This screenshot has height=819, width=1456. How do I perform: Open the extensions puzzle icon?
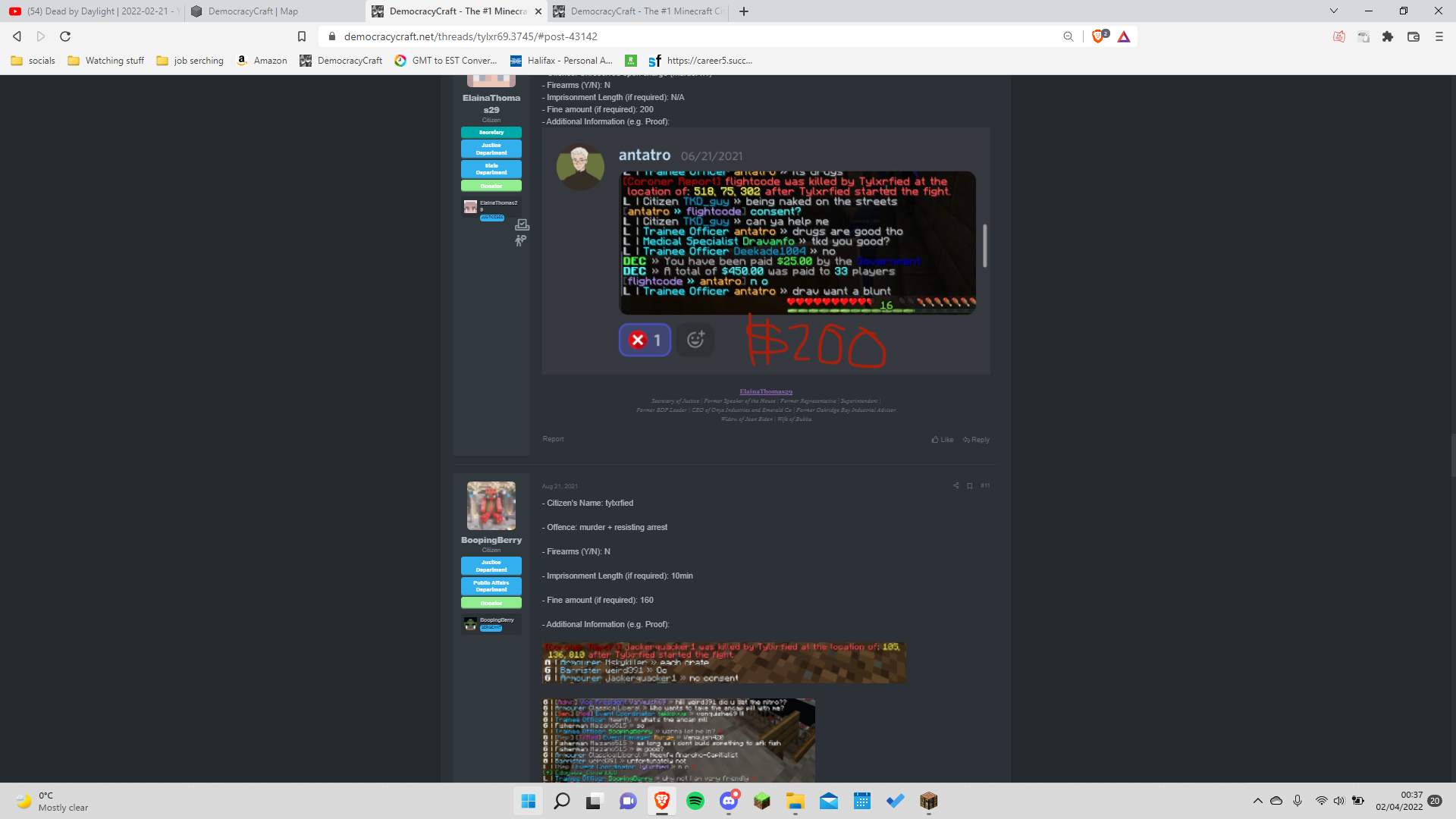point(1388,36)
